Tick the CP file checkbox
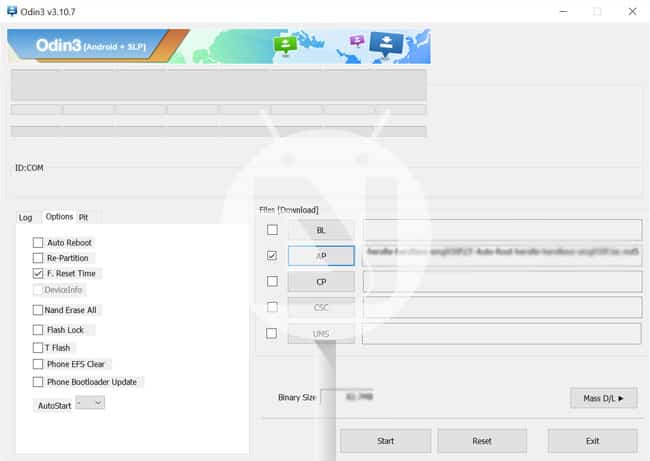The width and height of the screenshot is (650, 461). 272,281
